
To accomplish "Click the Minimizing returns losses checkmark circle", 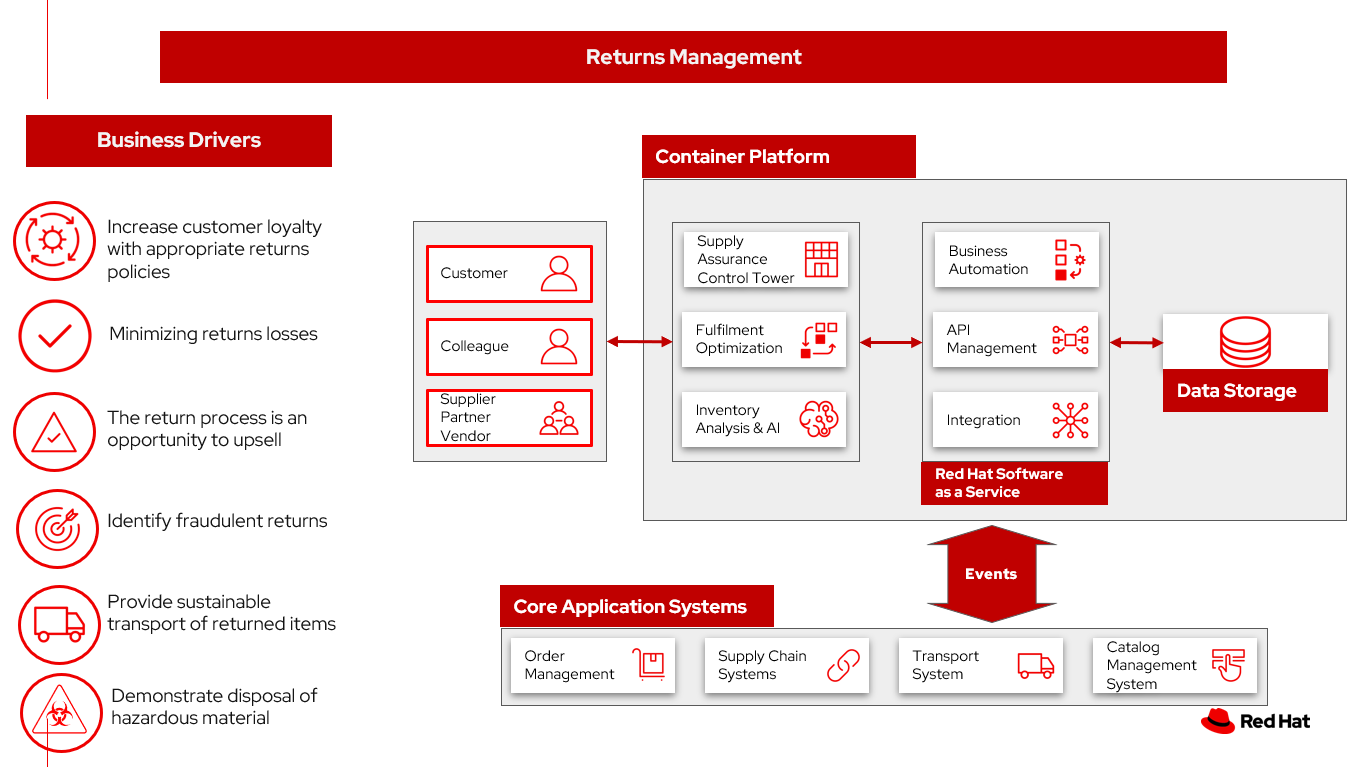I will pyautogui.click(x=55, y=336).
